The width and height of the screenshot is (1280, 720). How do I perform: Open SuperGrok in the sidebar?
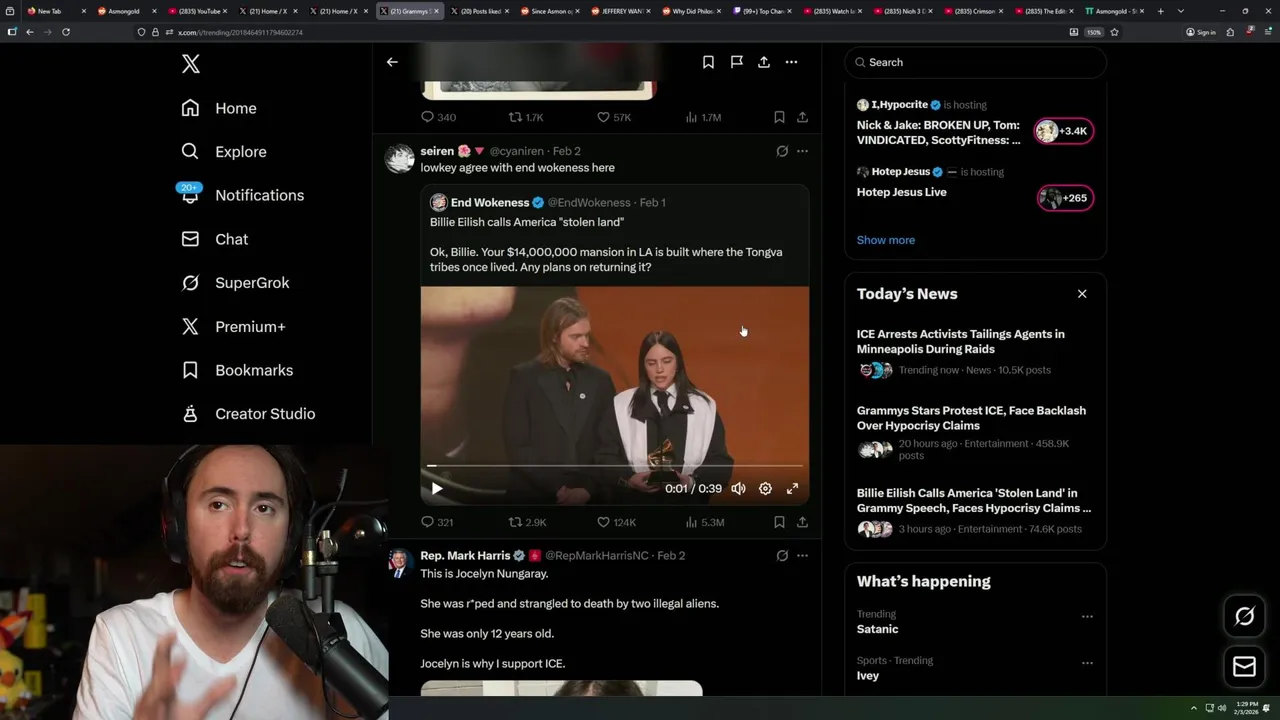235,283
